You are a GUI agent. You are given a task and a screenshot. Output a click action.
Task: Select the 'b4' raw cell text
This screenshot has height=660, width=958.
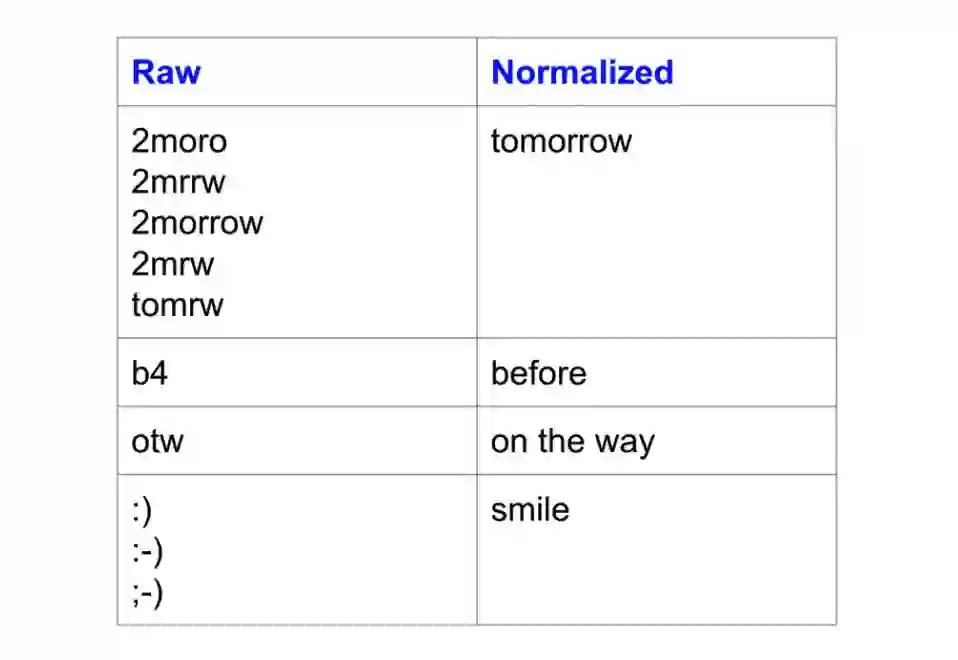pos(150,373)
